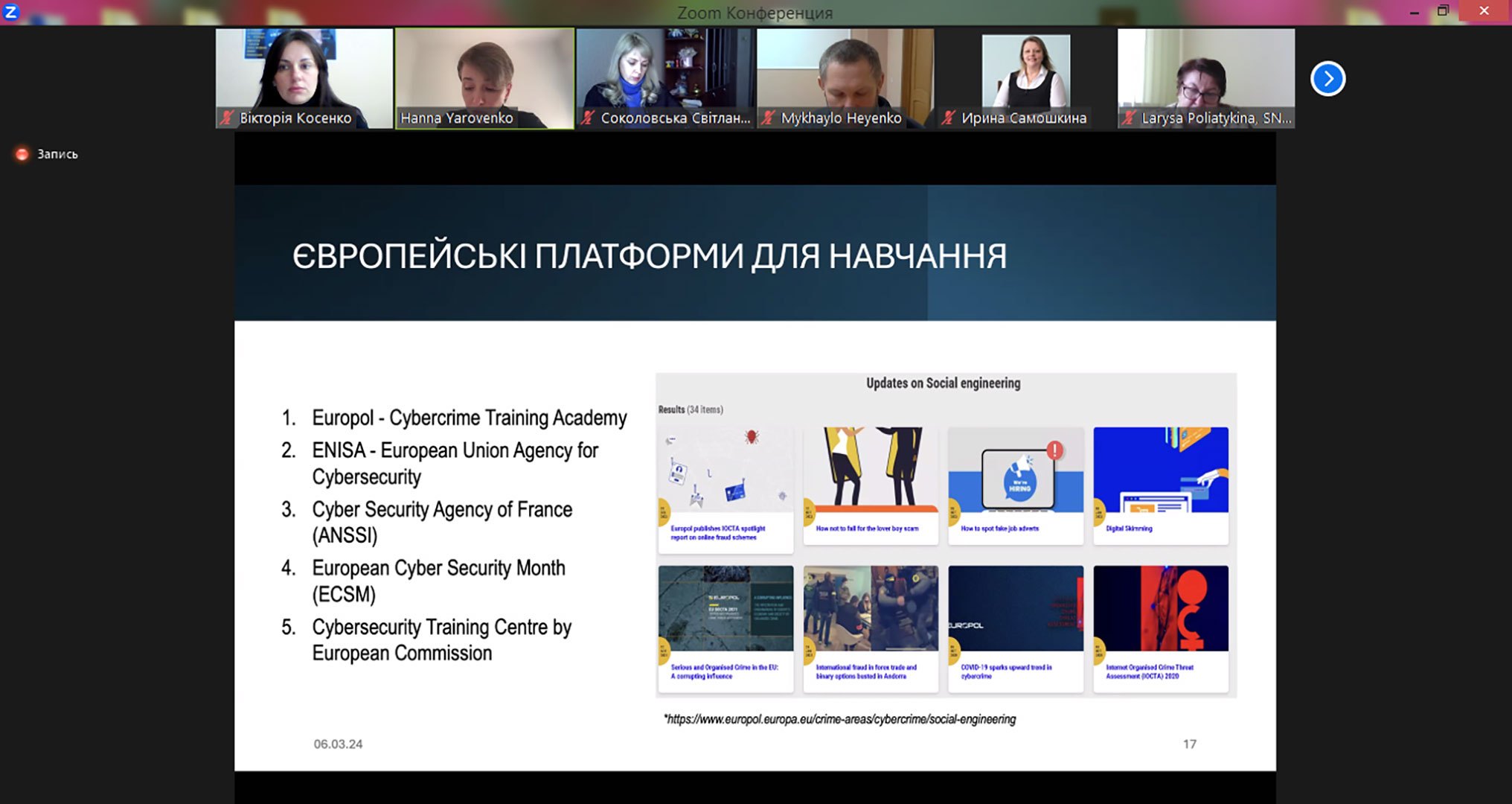Open the forex trade fraud Andorra card

click(x=871, y=629)
